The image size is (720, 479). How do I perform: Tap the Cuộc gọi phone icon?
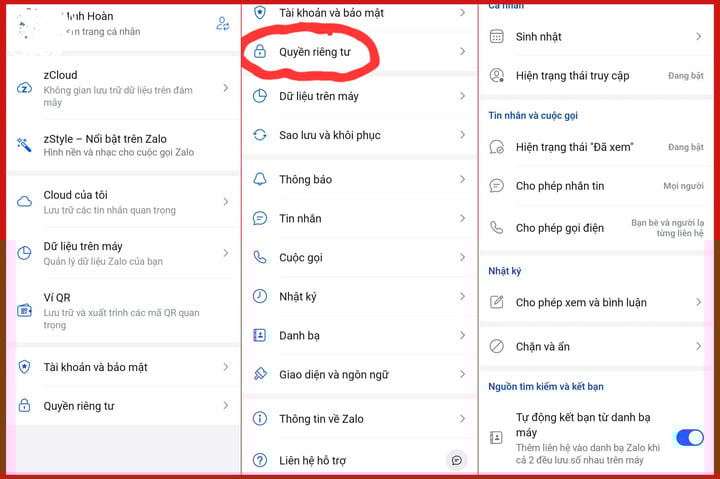(260, 257)
